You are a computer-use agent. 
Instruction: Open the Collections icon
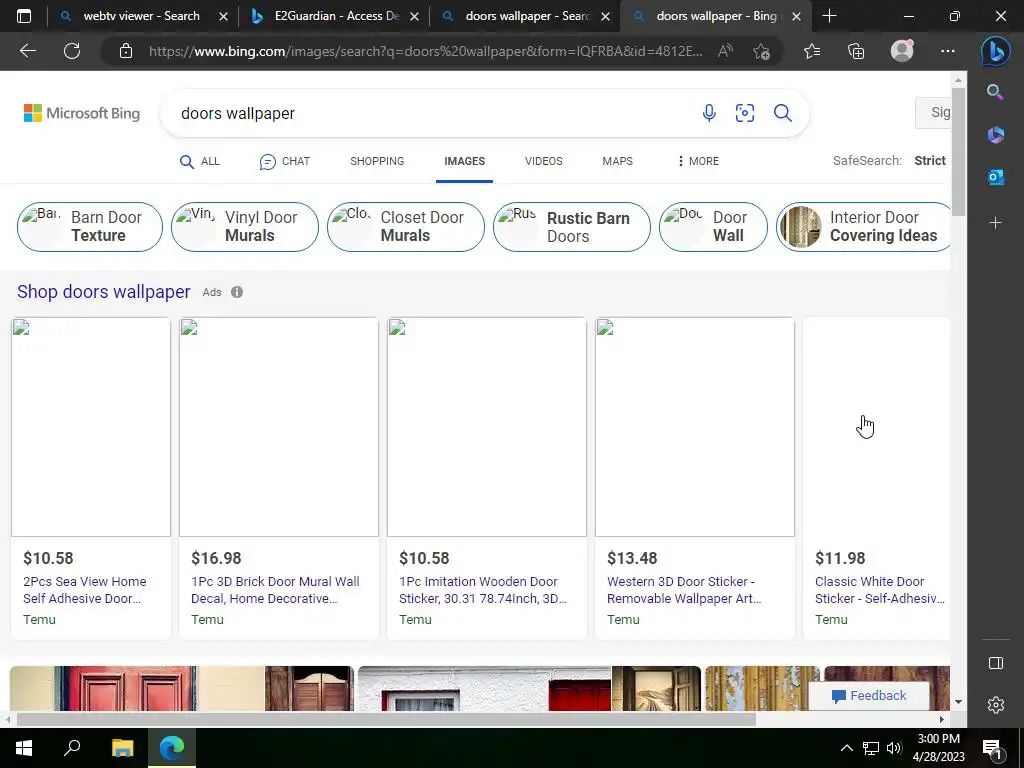tap(856, 51)
